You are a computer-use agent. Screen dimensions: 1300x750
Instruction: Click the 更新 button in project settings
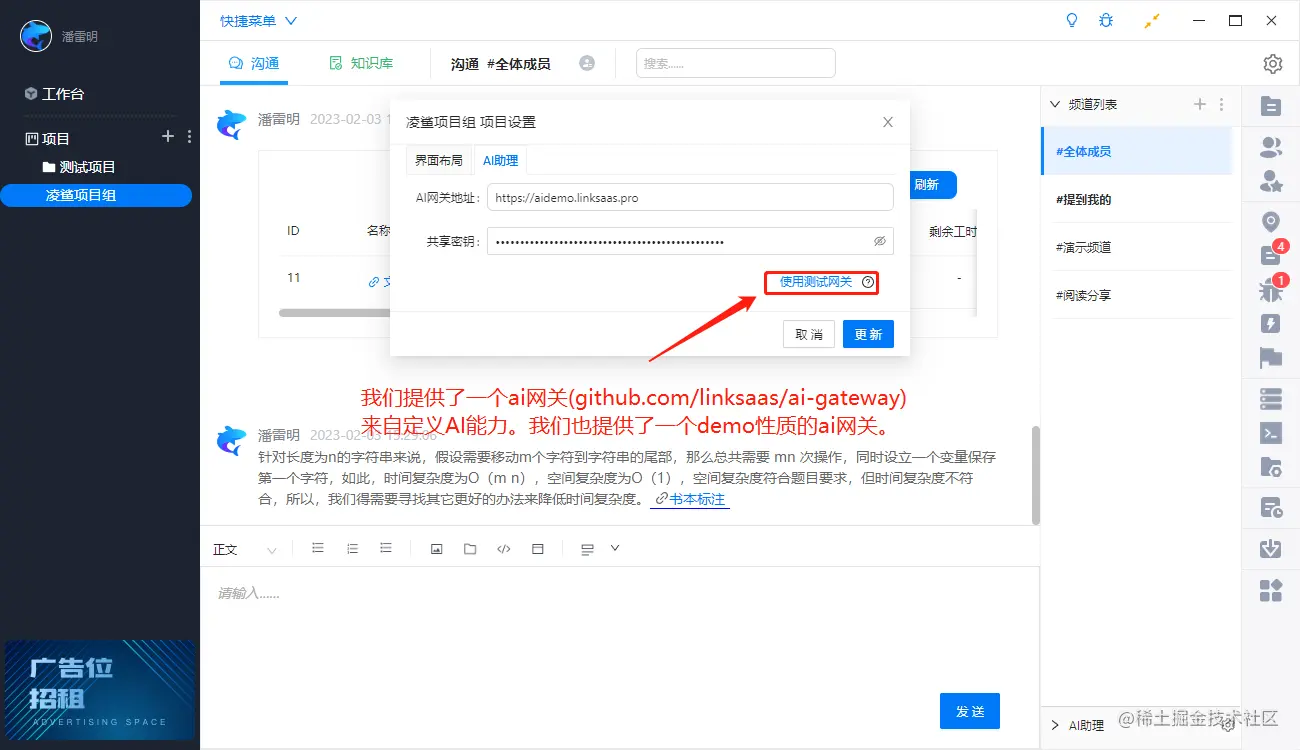[x=868, y=334]
